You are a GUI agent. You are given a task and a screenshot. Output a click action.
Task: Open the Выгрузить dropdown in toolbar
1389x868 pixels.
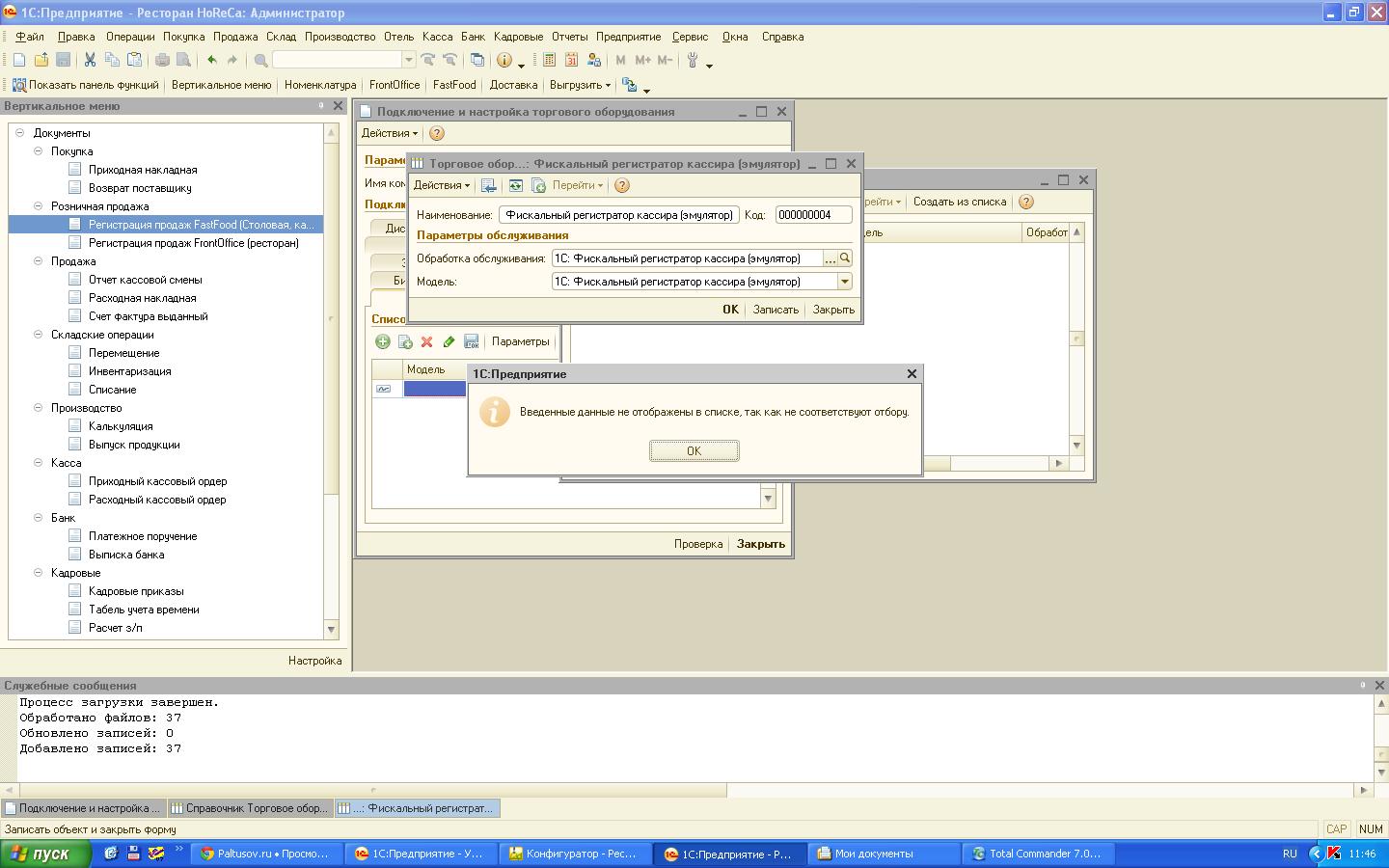click(x=581, y=85)
